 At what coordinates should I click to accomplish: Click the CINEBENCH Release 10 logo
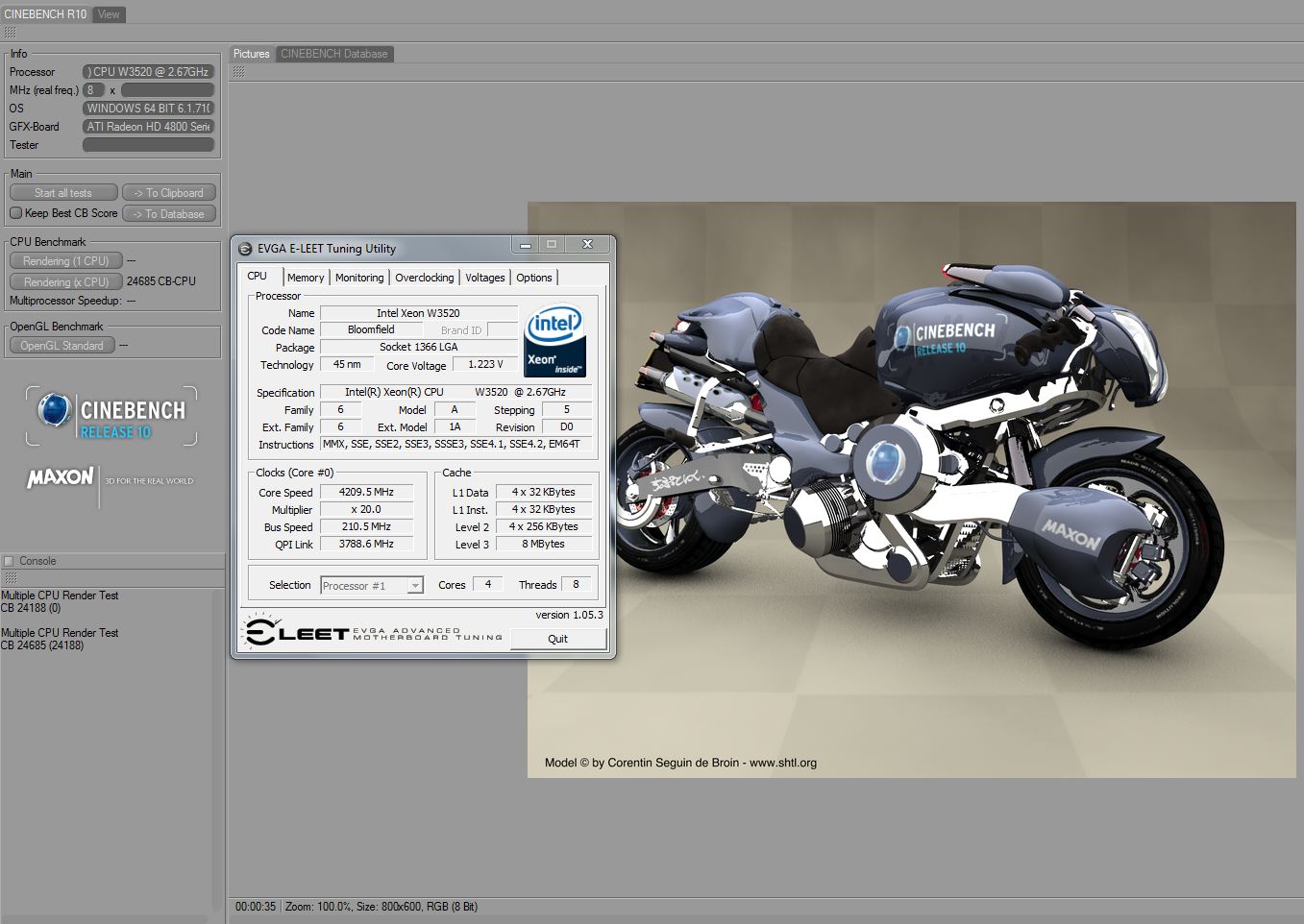click(111, 417)
